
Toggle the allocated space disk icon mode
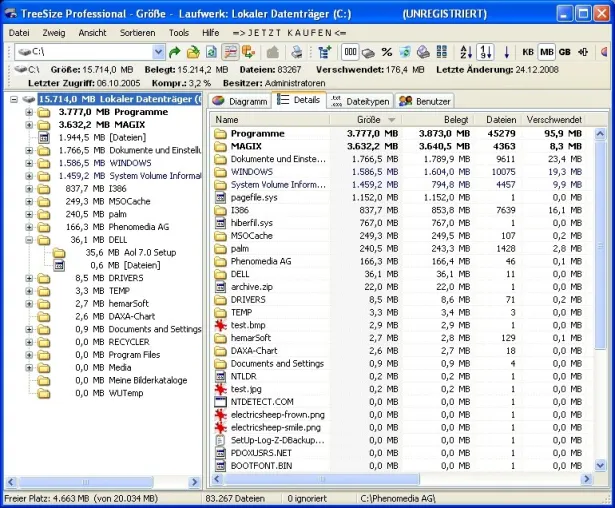point(368,52)
